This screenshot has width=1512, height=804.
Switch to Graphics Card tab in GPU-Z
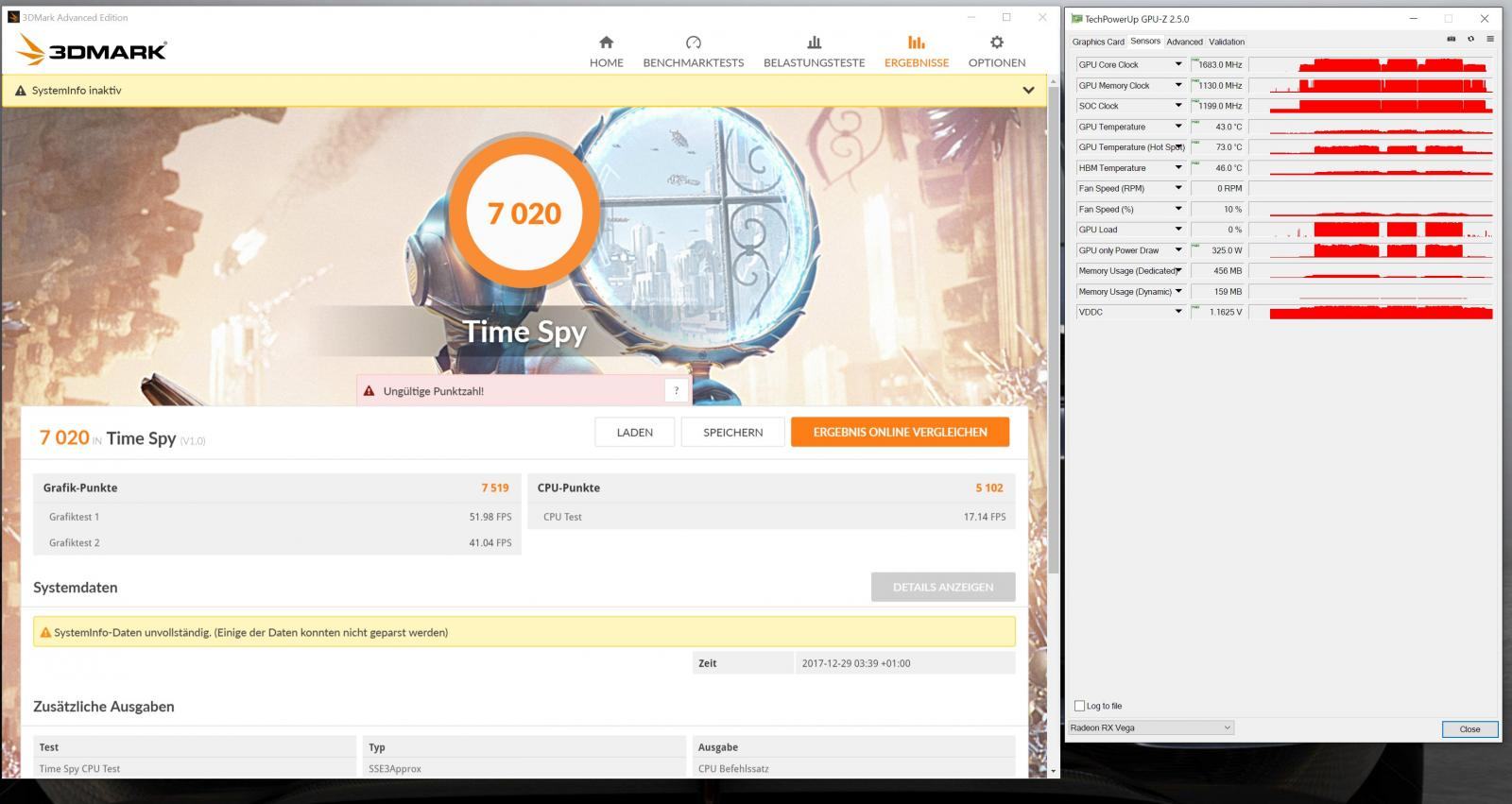click(1097, 42)
